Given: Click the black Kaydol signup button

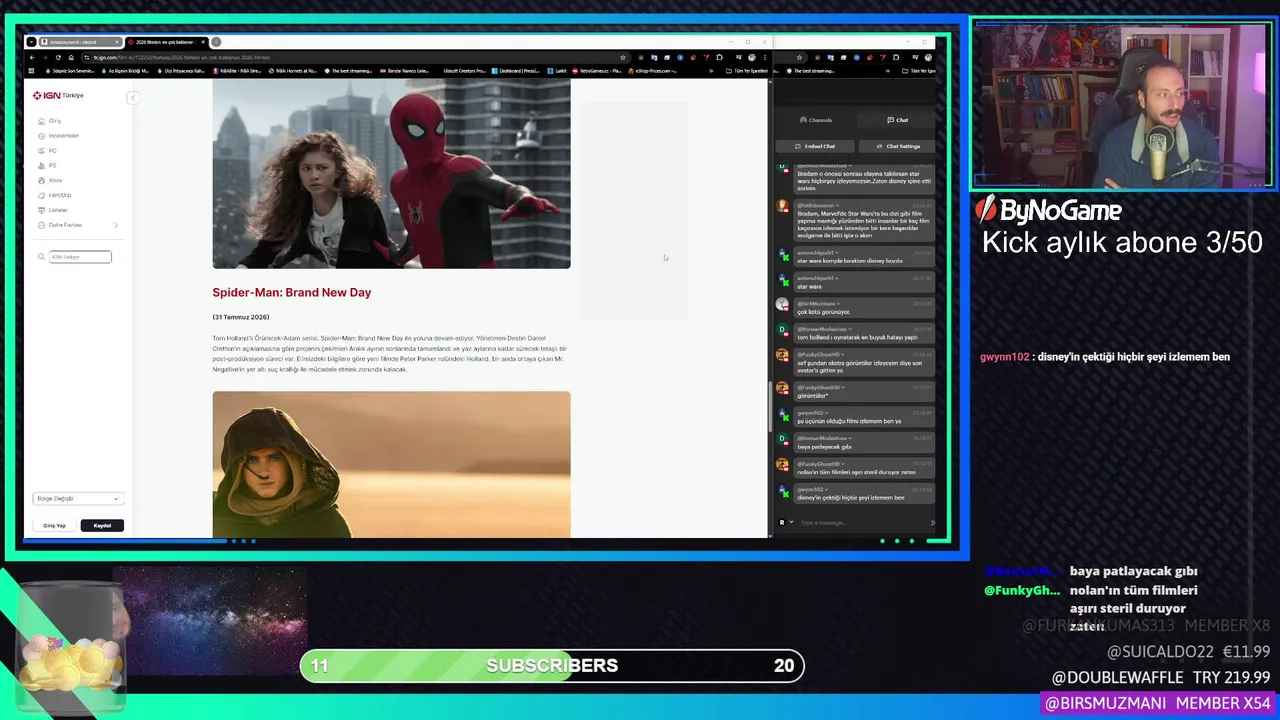Looking at the screenshot, I should tap(102, 525).
